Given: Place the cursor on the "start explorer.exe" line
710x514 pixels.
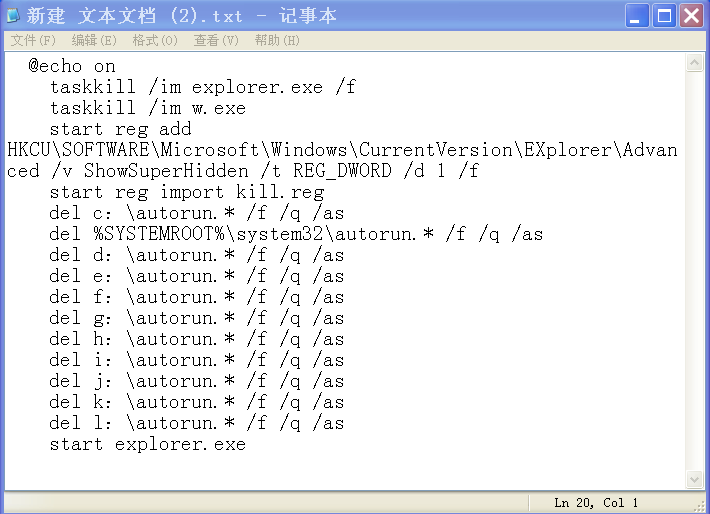Looking at the screenshot, I should click(x=147, y=444).
